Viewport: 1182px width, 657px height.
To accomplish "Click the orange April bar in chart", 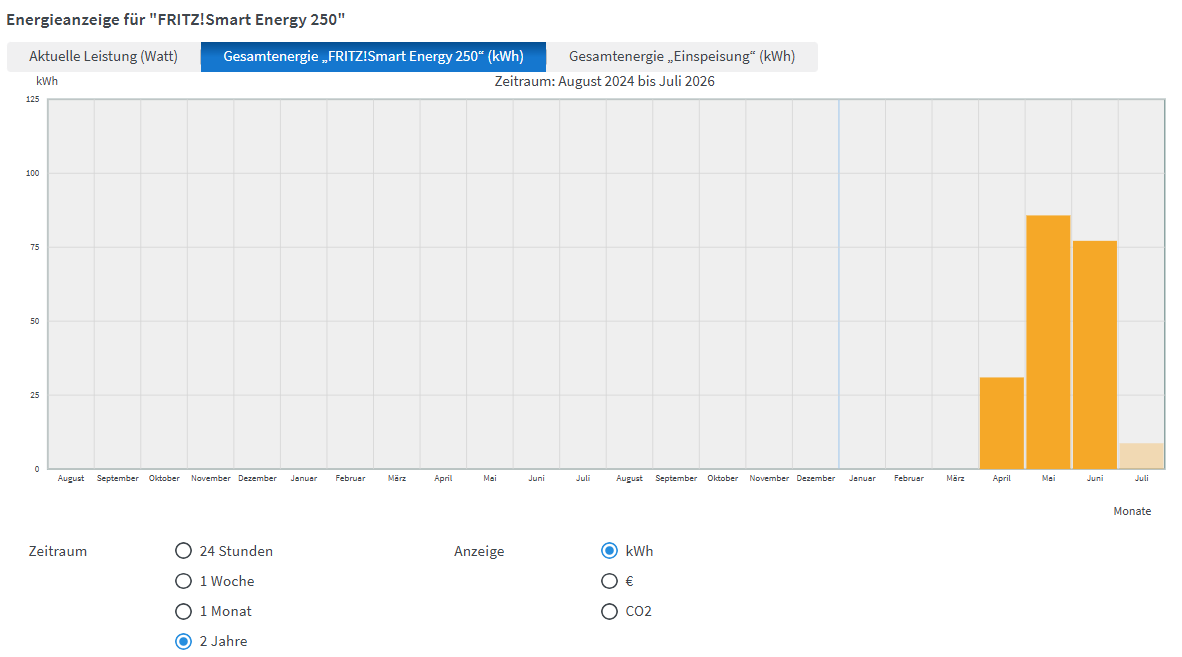I will tap(1002, 423).
